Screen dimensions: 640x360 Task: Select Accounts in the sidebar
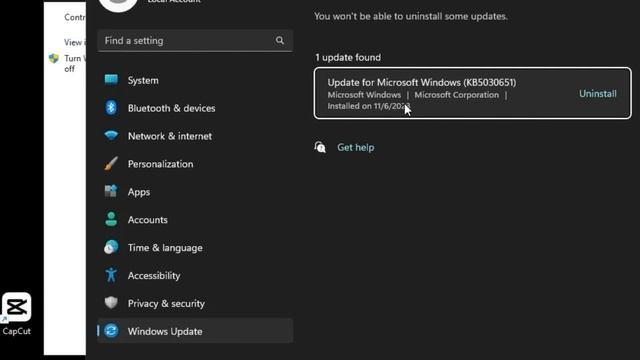[x=195, y=220]
